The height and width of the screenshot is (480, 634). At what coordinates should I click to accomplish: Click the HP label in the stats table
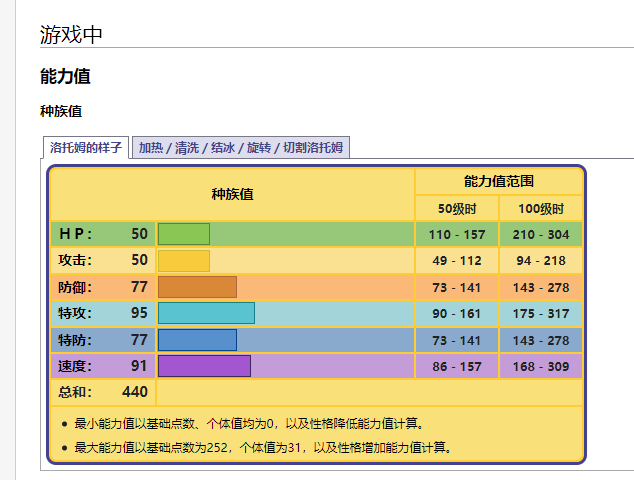(76, 234)
